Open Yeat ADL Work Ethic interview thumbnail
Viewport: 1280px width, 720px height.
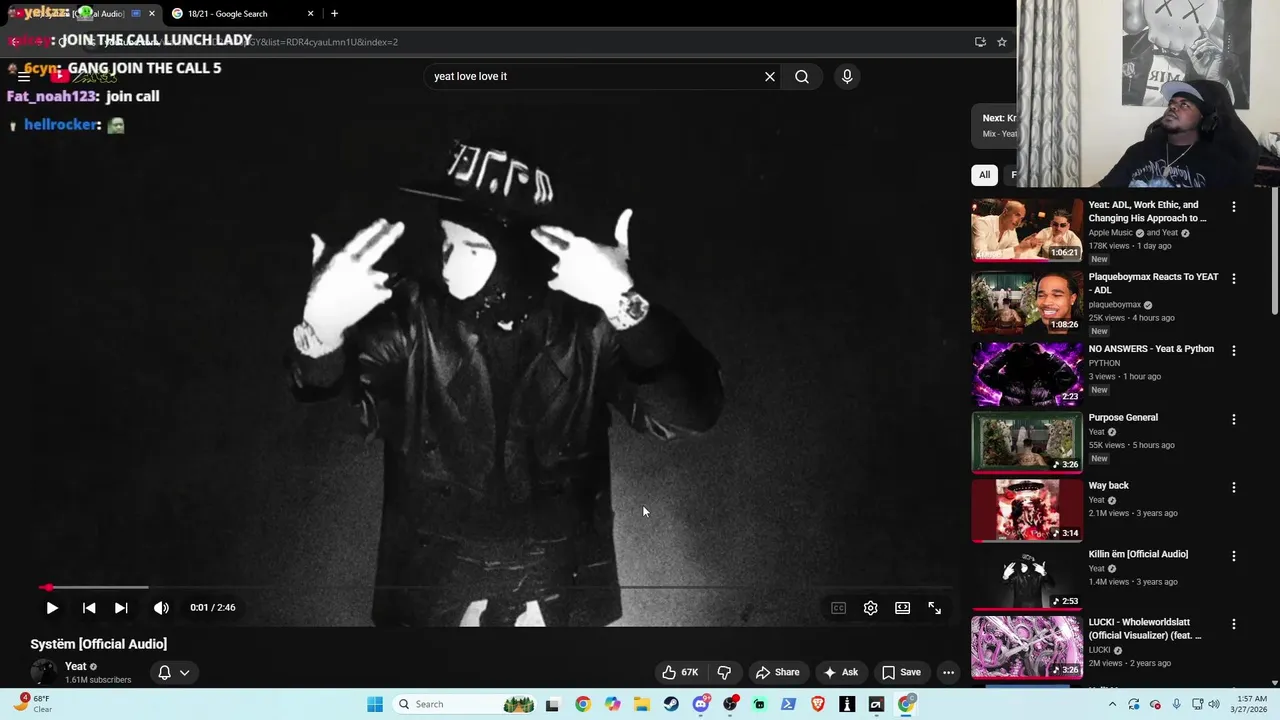pos(1027,229)
